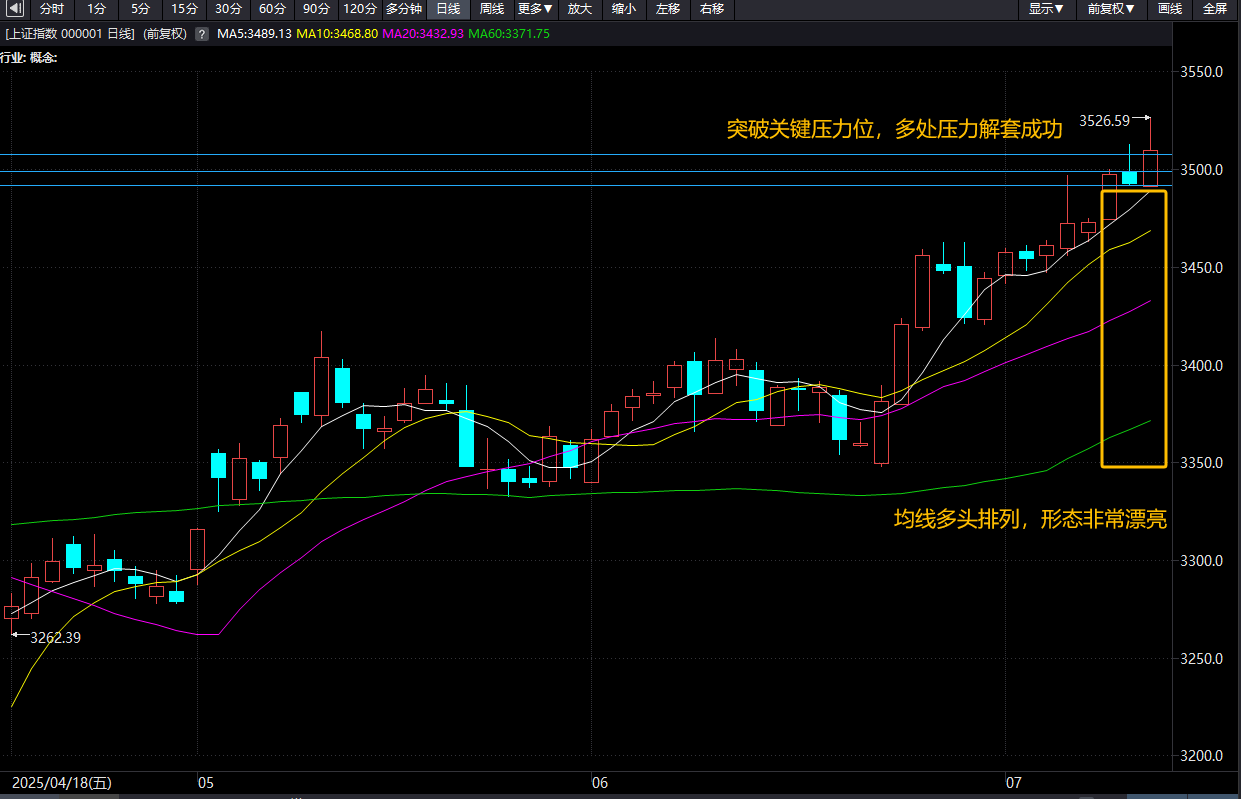Click 右移 to shift chart right
Screen dimensions: 1241x799
point(712,9)
